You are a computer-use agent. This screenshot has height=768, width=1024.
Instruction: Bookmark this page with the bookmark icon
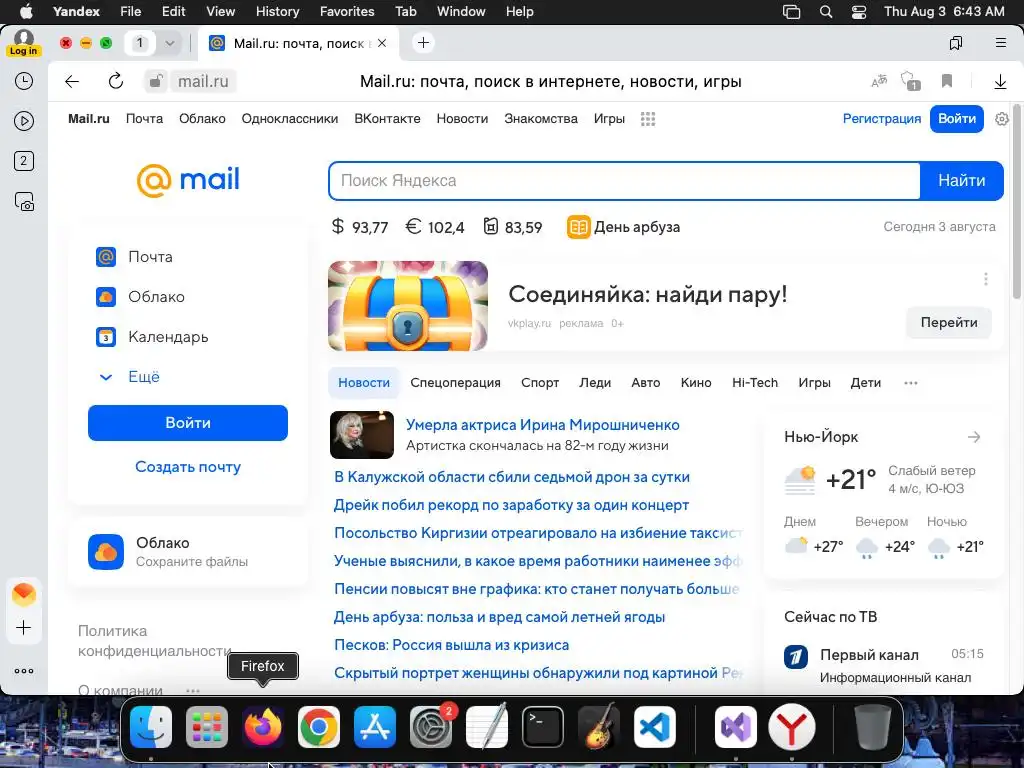[x=946, y=81]
